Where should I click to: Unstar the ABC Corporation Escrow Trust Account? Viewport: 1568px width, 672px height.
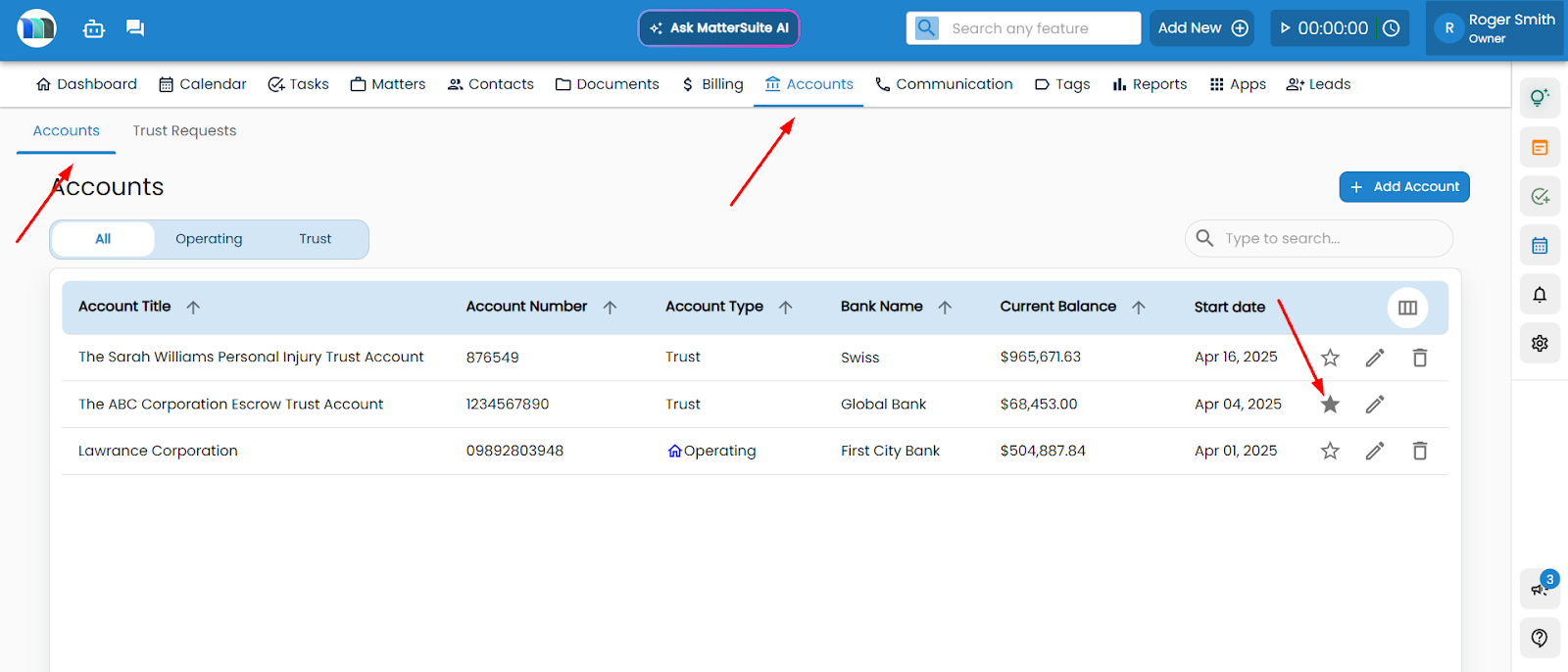point(1330,405)
